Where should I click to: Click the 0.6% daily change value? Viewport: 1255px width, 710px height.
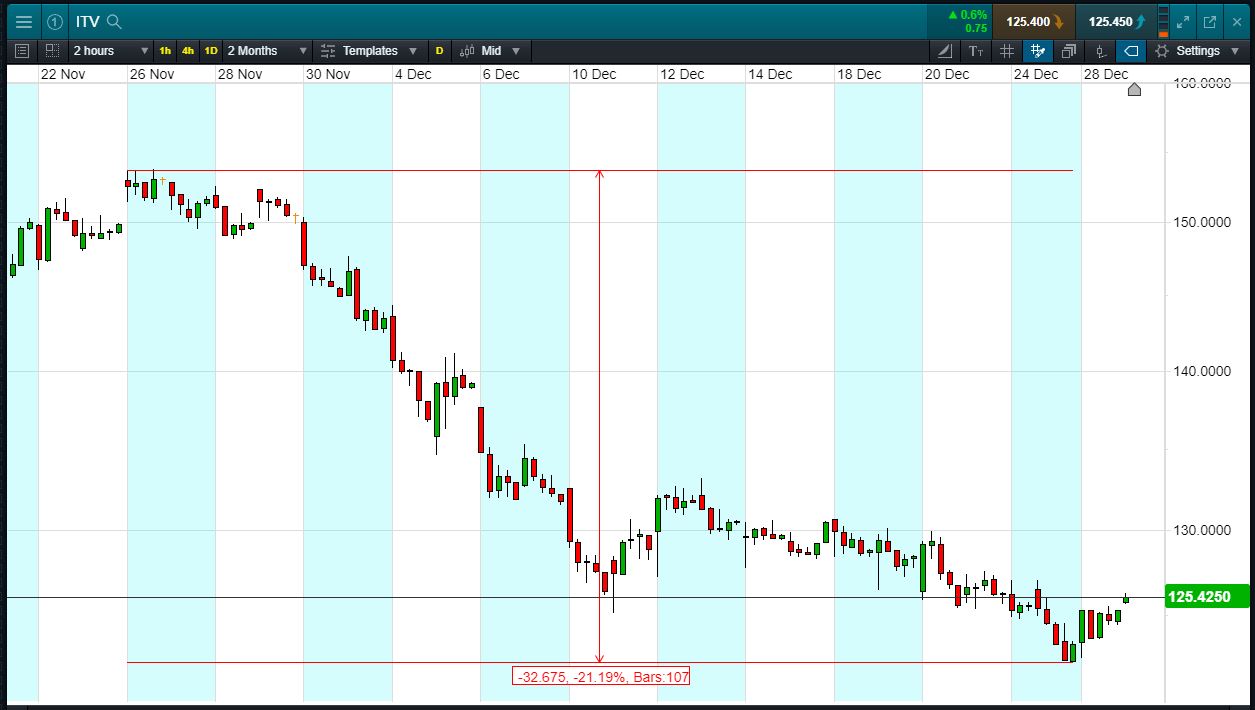click(x=967, y=15)
